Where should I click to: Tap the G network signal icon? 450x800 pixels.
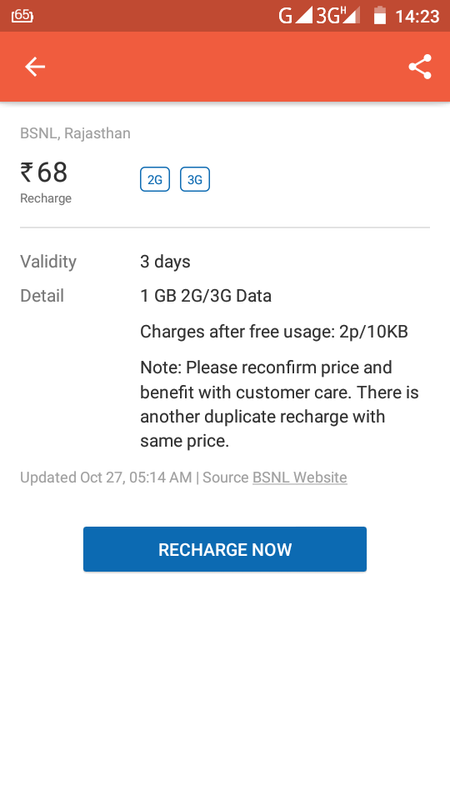point(295,15)
